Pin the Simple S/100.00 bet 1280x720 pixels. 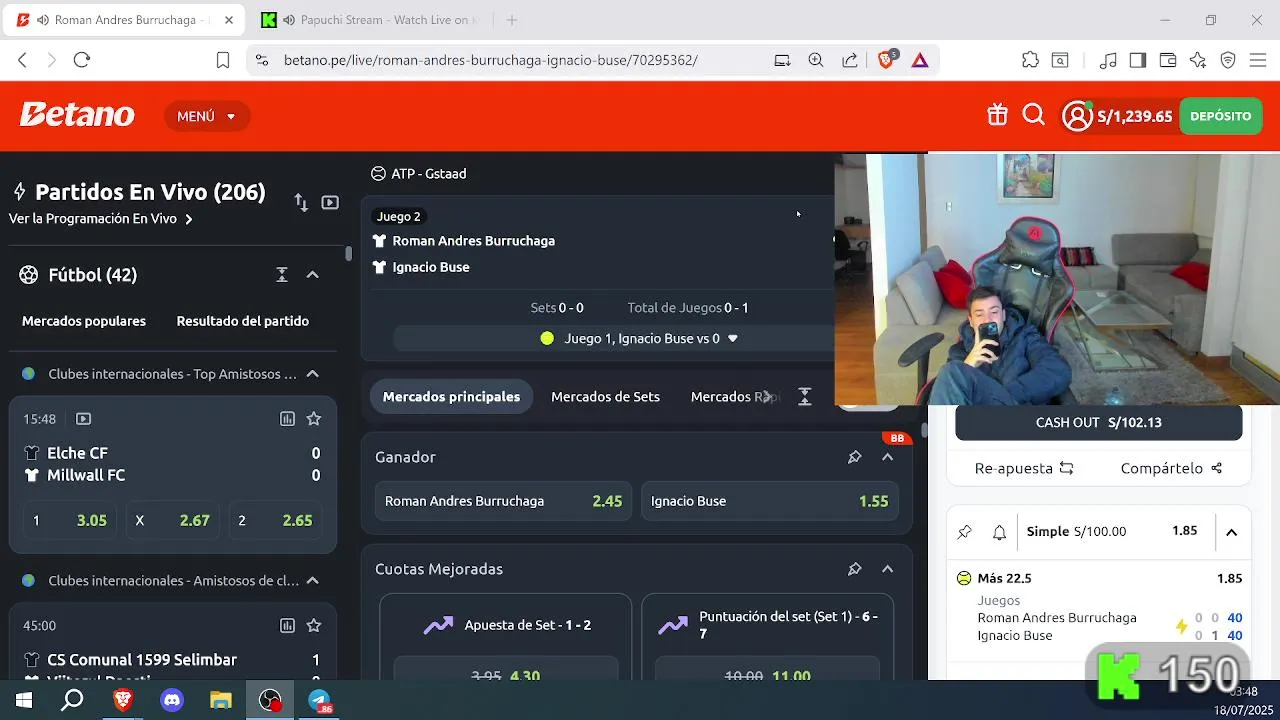(x=964, y=532)
